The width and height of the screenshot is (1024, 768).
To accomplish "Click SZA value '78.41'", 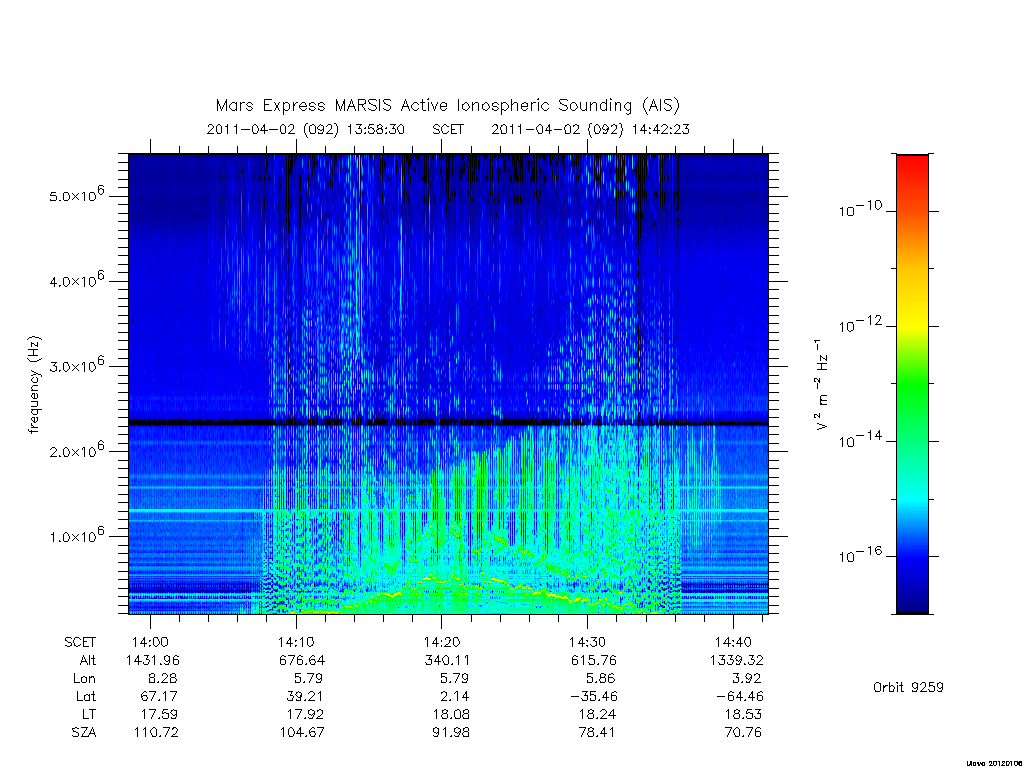I will point(597,733).
